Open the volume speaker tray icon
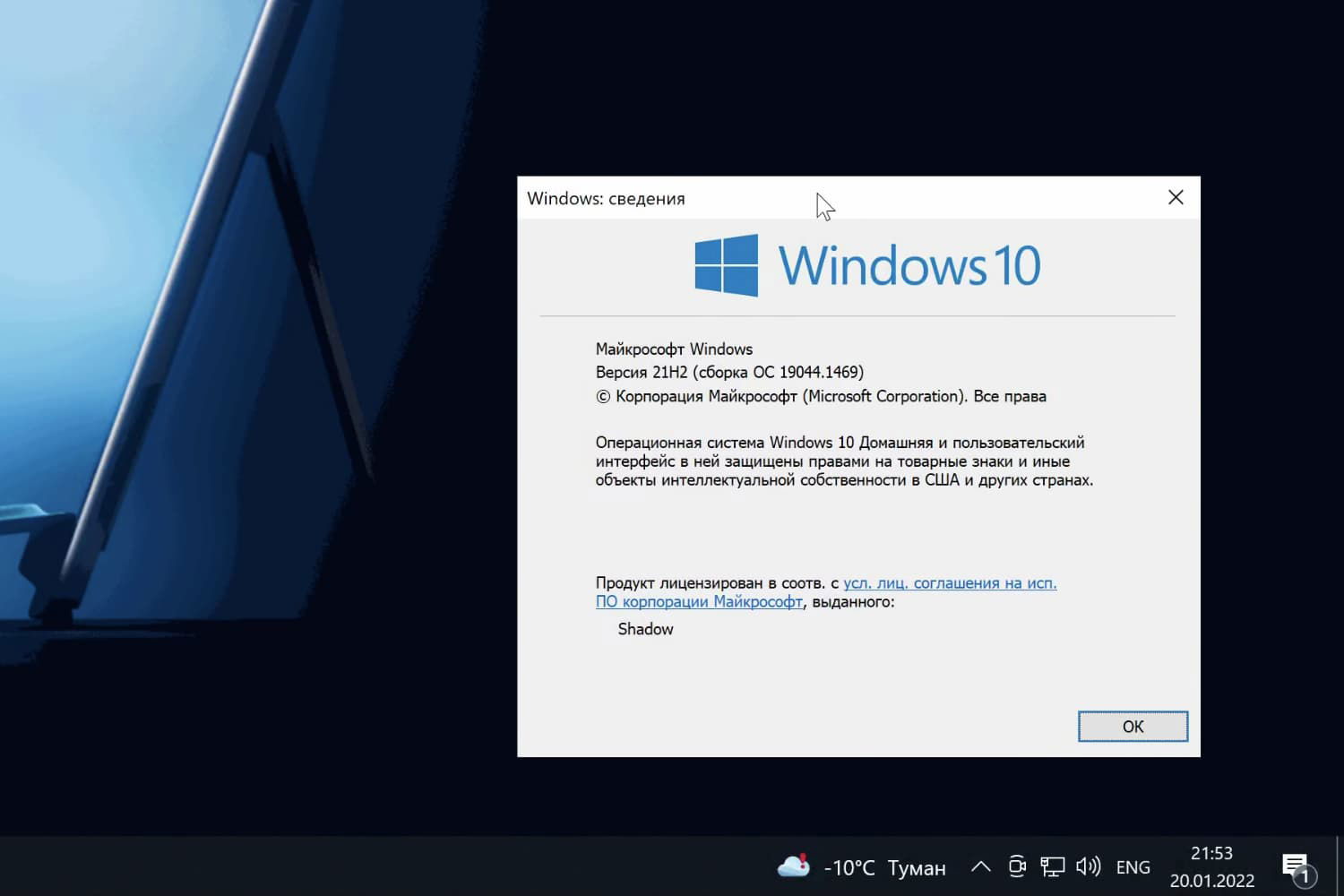Image resolution: width=1344 pixels, height=896 pixels. tap(1087, 866)
